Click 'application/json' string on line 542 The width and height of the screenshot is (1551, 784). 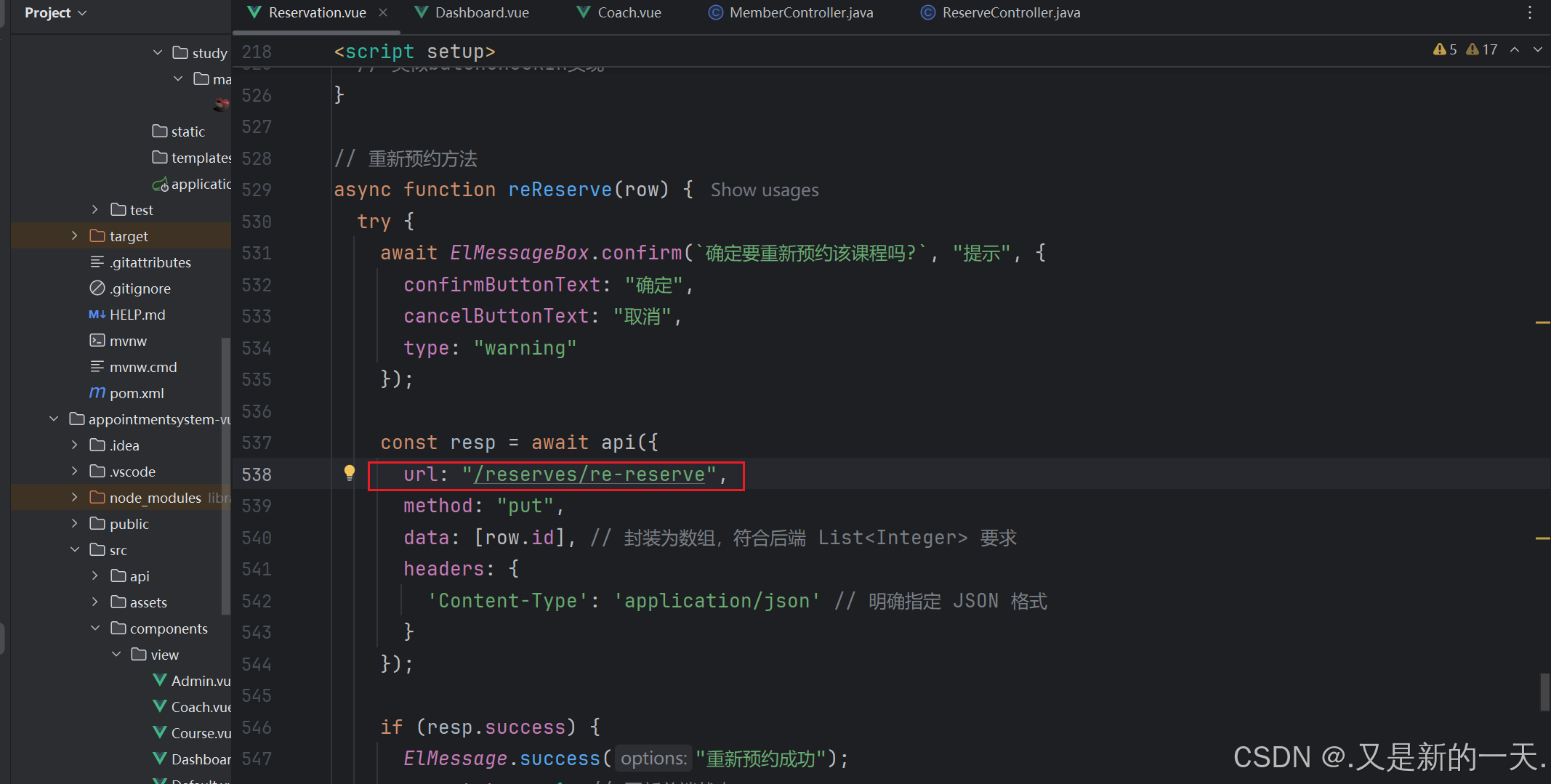coord(717,601)
